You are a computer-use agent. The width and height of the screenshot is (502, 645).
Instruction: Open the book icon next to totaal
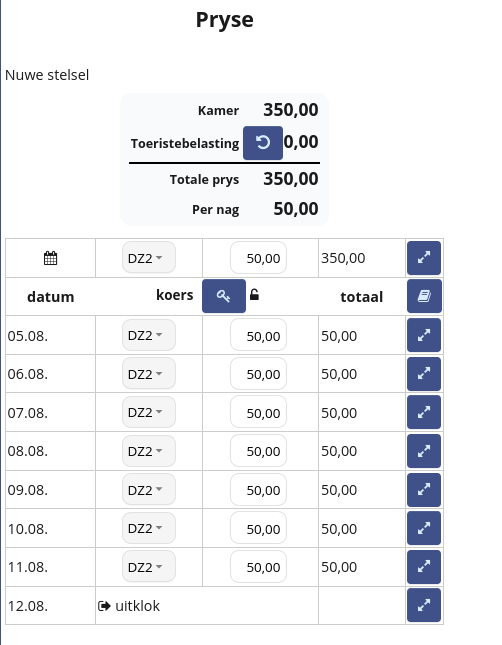pos(424,296)
